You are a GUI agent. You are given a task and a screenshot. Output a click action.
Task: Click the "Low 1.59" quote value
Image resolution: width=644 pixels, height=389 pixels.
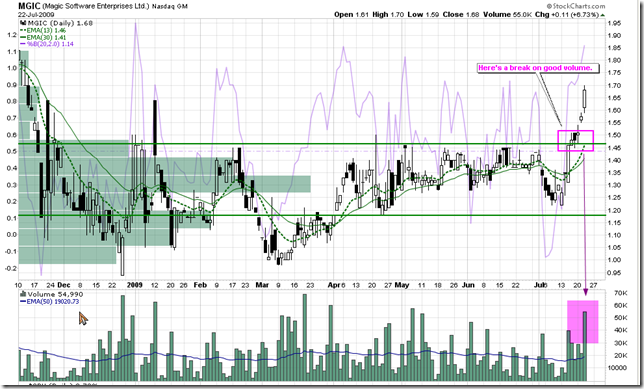(423, 14)
